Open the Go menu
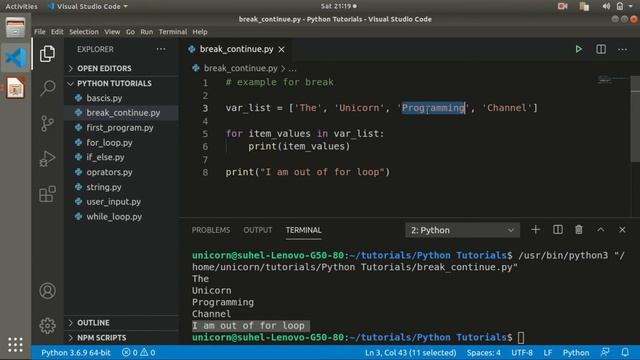 click(x=130, y=32)
